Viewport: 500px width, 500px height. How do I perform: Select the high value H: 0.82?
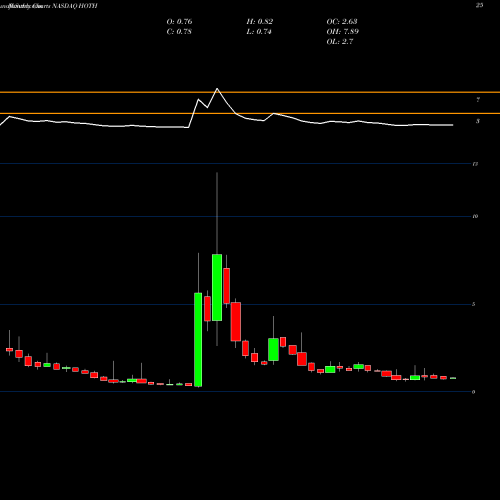point(260,22)
